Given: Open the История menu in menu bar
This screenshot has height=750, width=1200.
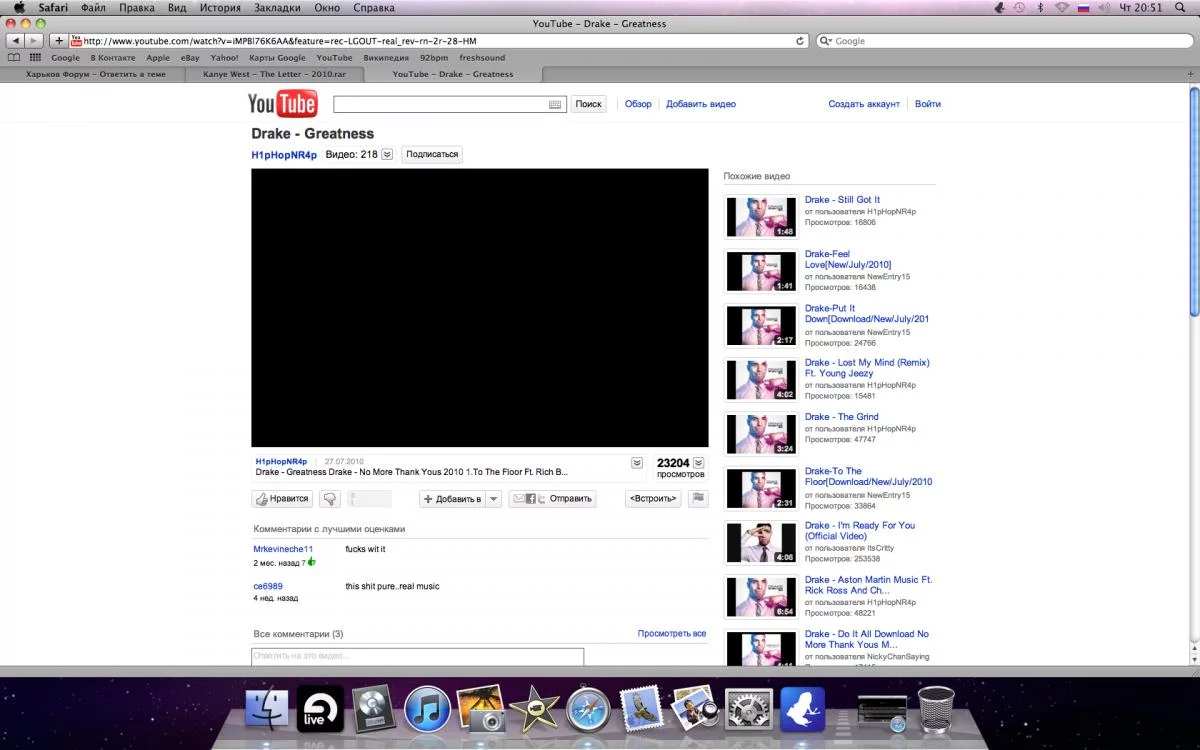Looking at the screenshot, I should (219, 7).
